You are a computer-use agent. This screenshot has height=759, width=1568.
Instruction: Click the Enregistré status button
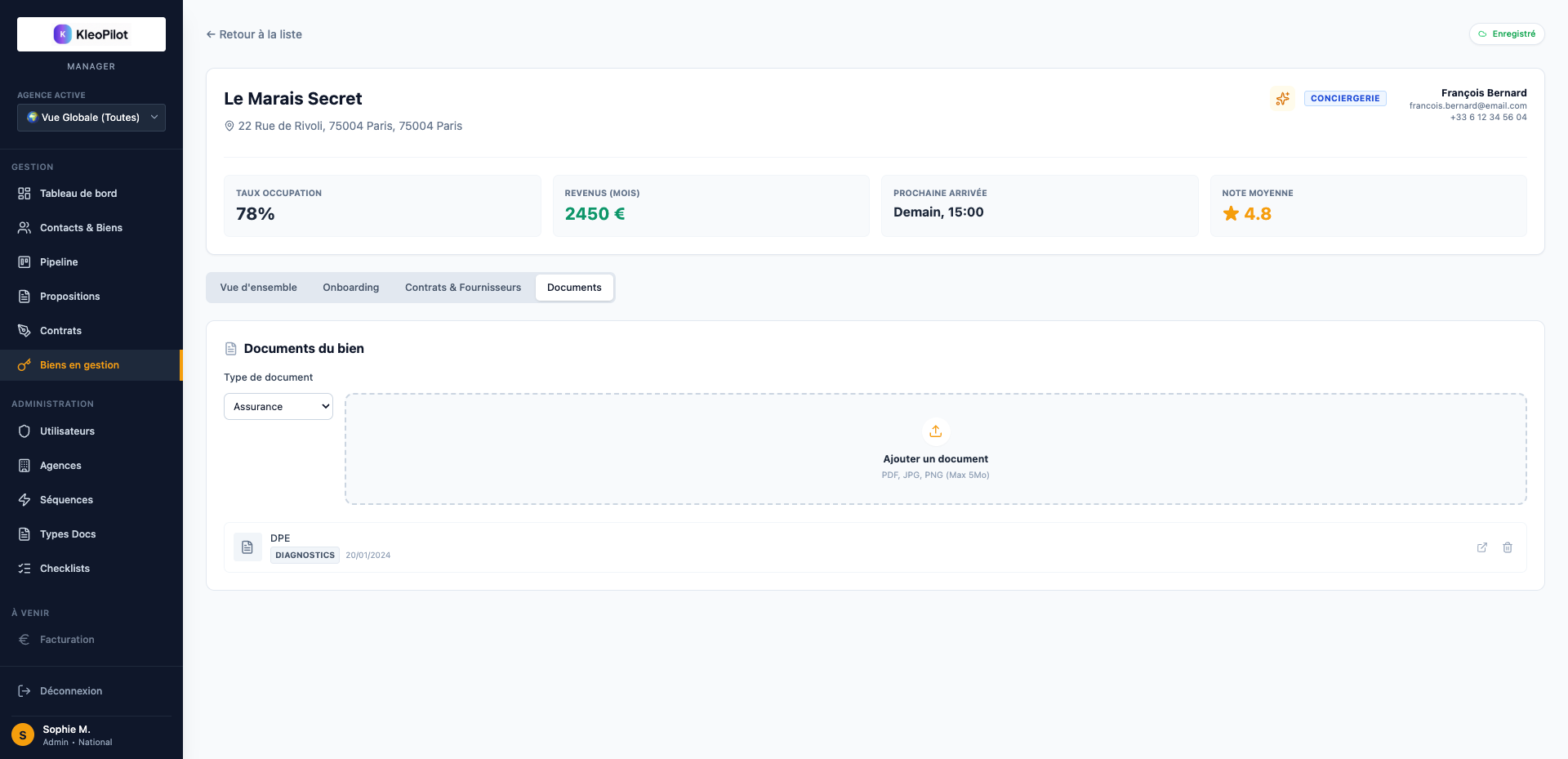tap(1506, 34)
